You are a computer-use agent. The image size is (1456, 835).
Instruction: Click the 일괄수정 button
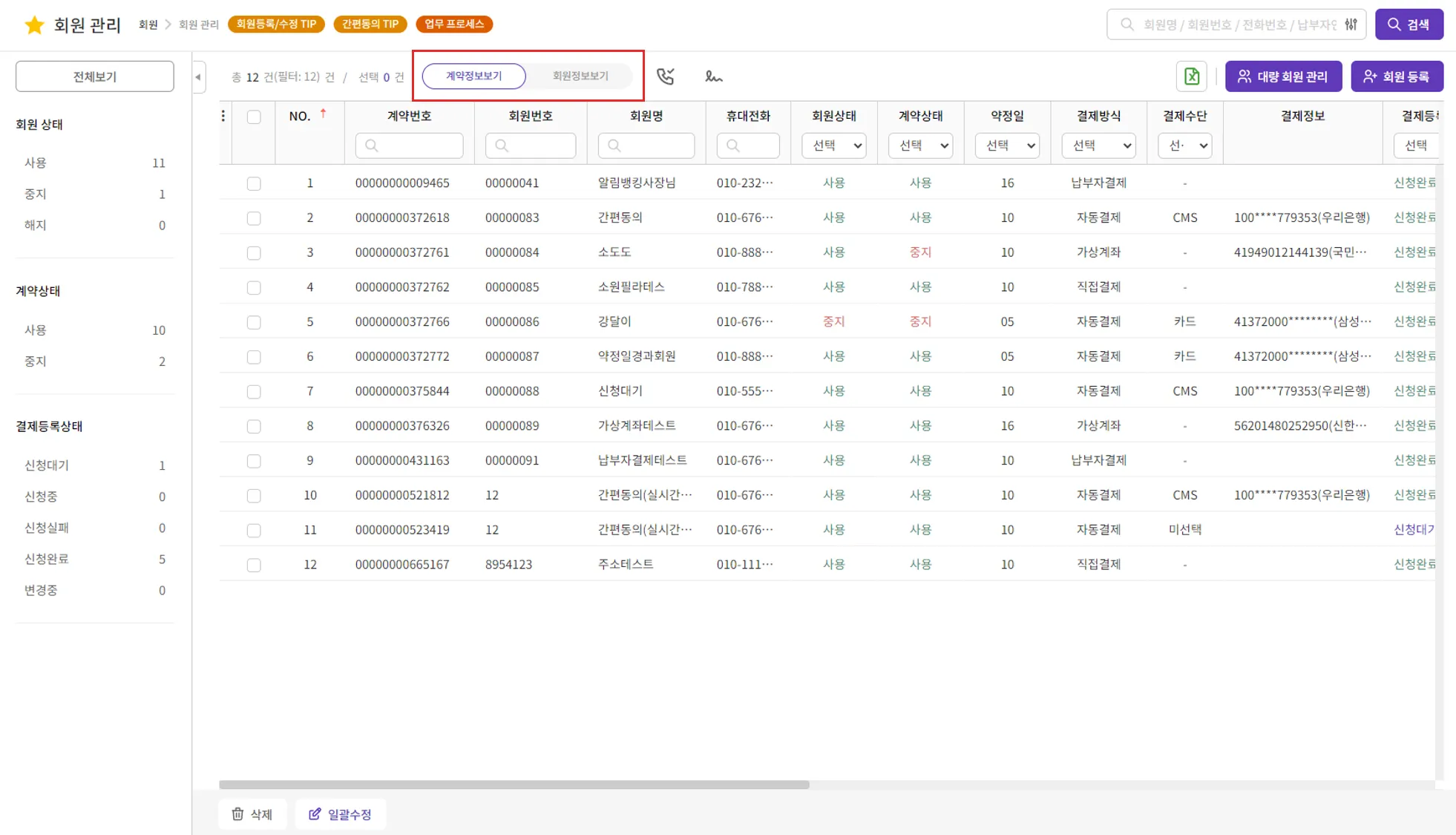click(340, 814)
